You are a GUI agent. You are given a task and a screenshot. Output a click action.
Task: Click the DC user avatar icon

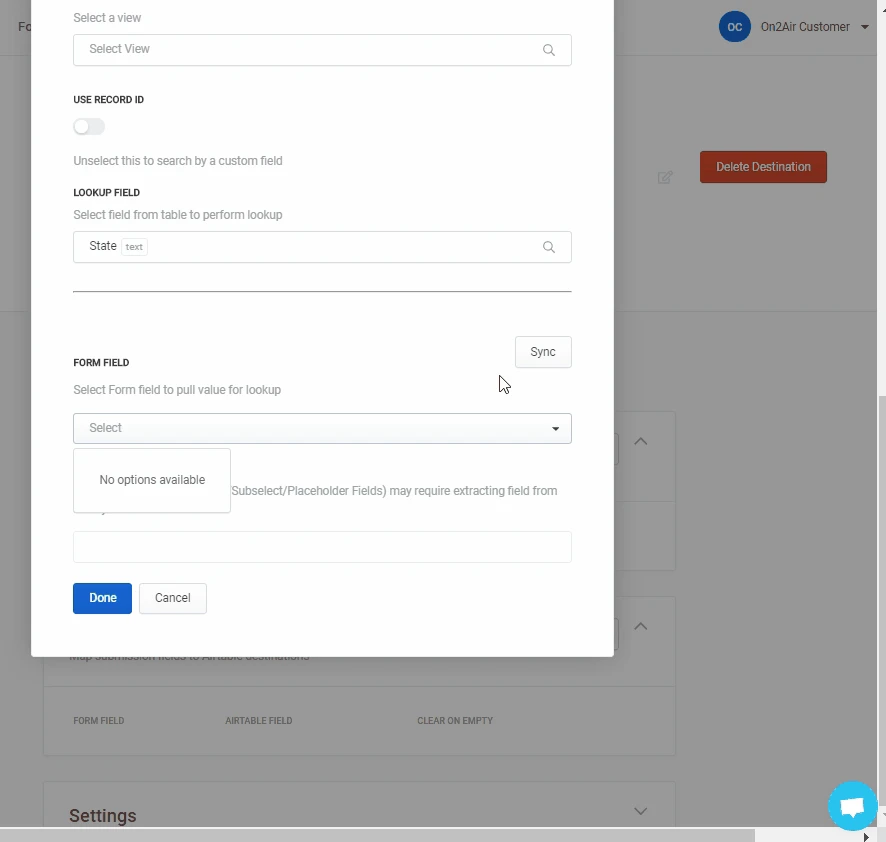[x=734, y=27]
